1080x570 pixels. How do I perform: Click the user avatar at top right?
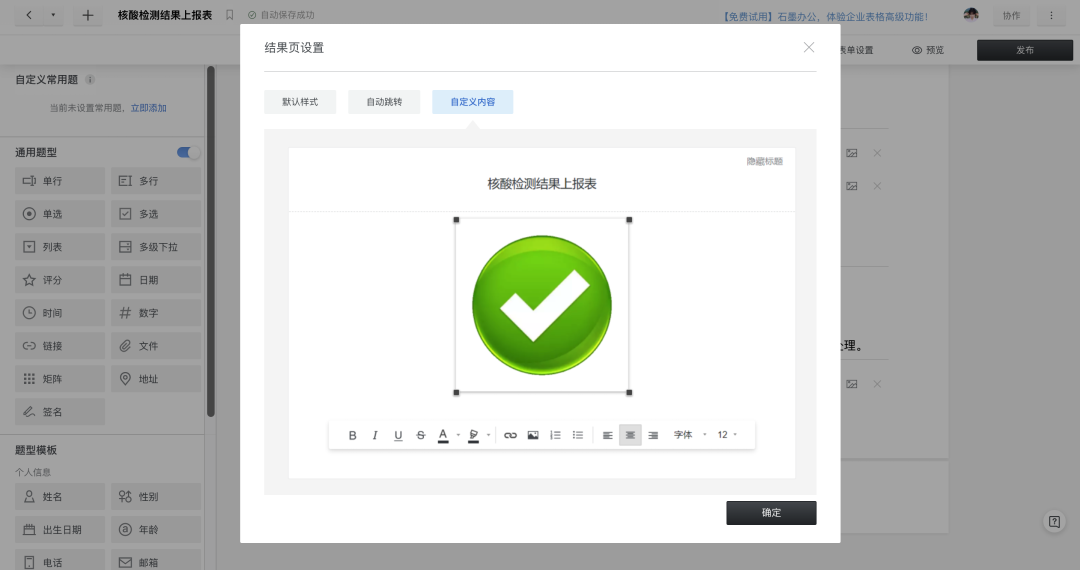click(971, 14)
